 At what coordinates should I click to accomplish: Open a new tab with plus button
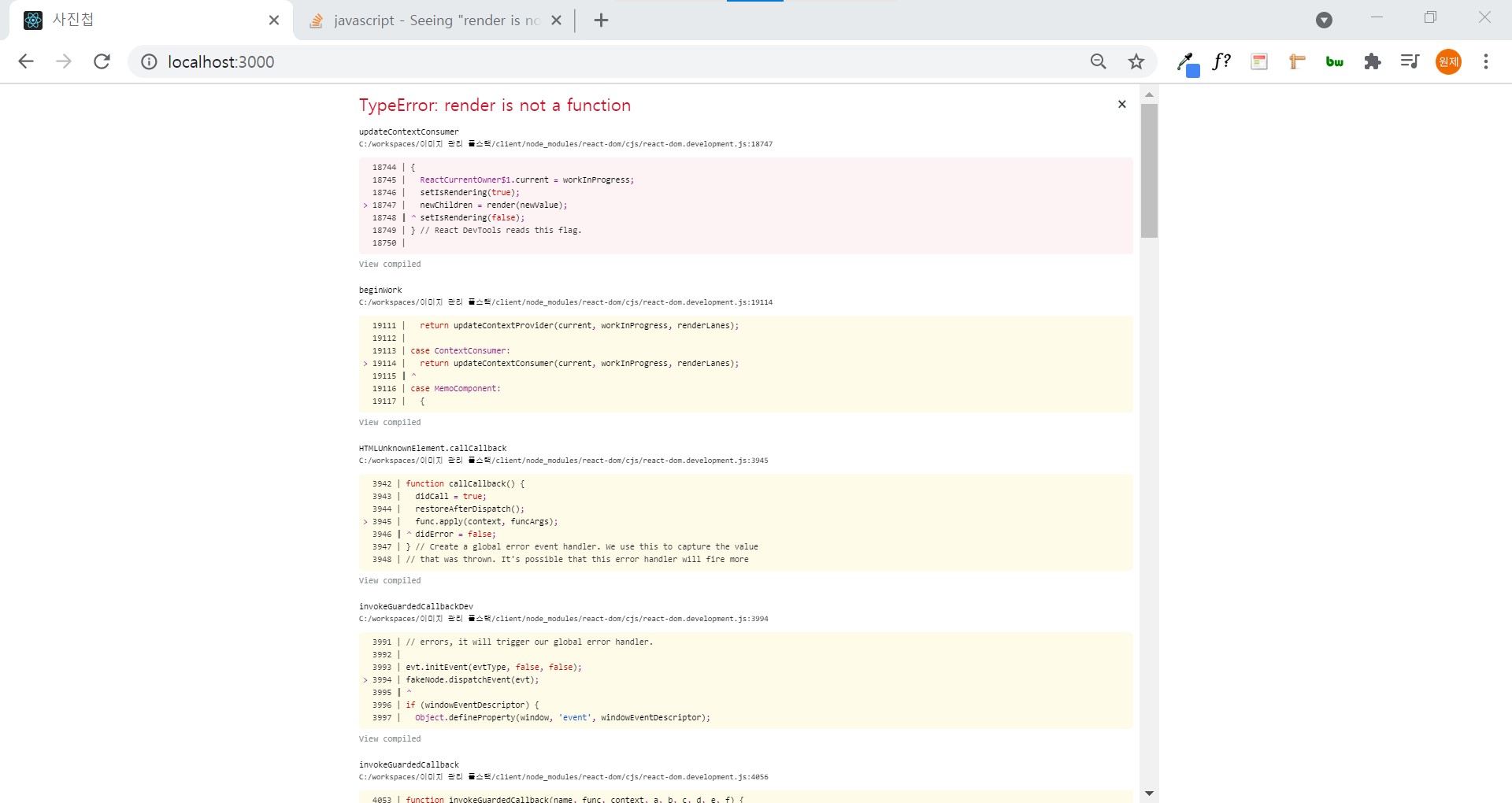point(601,20)
